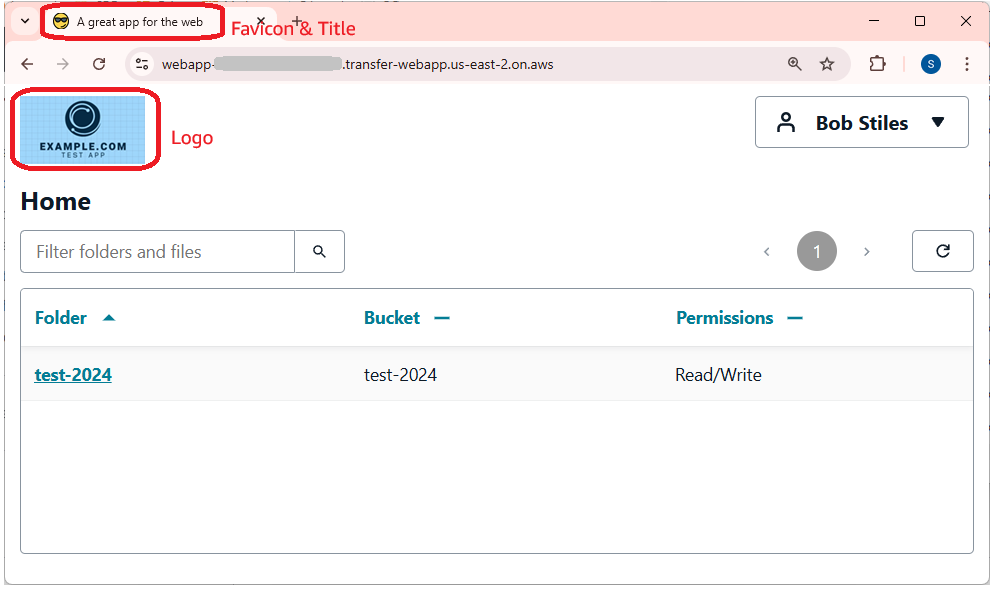Open the test-2024 folder link

(x=73, y=374)
